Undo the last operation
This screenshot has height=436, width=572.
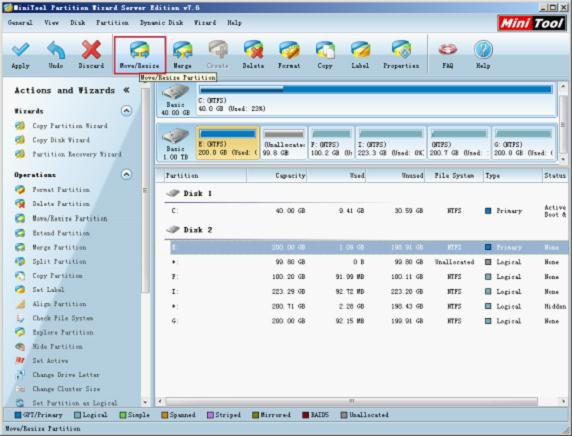[55, 55]
